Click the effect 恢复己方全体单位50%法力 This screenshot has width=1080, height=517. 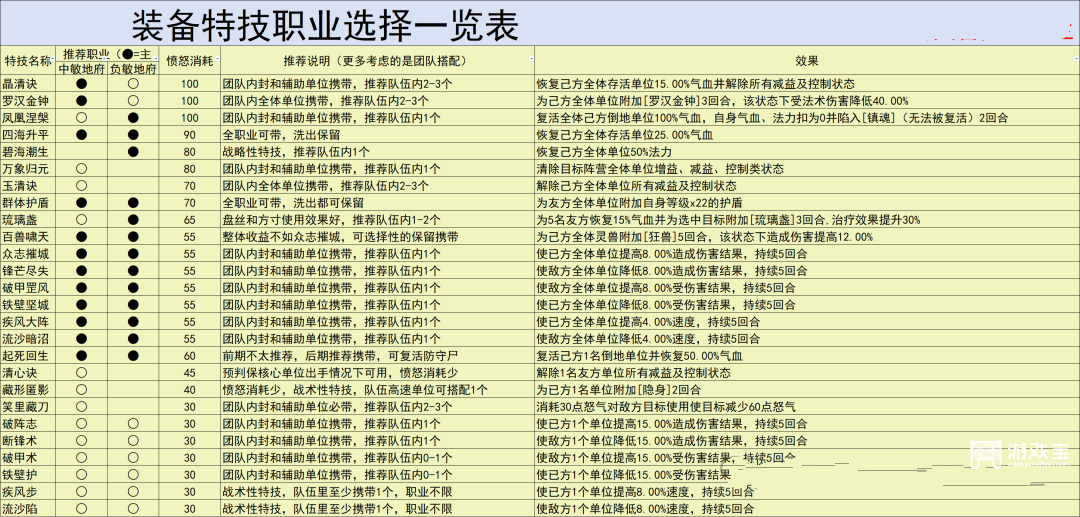click(x=603, y=152)
